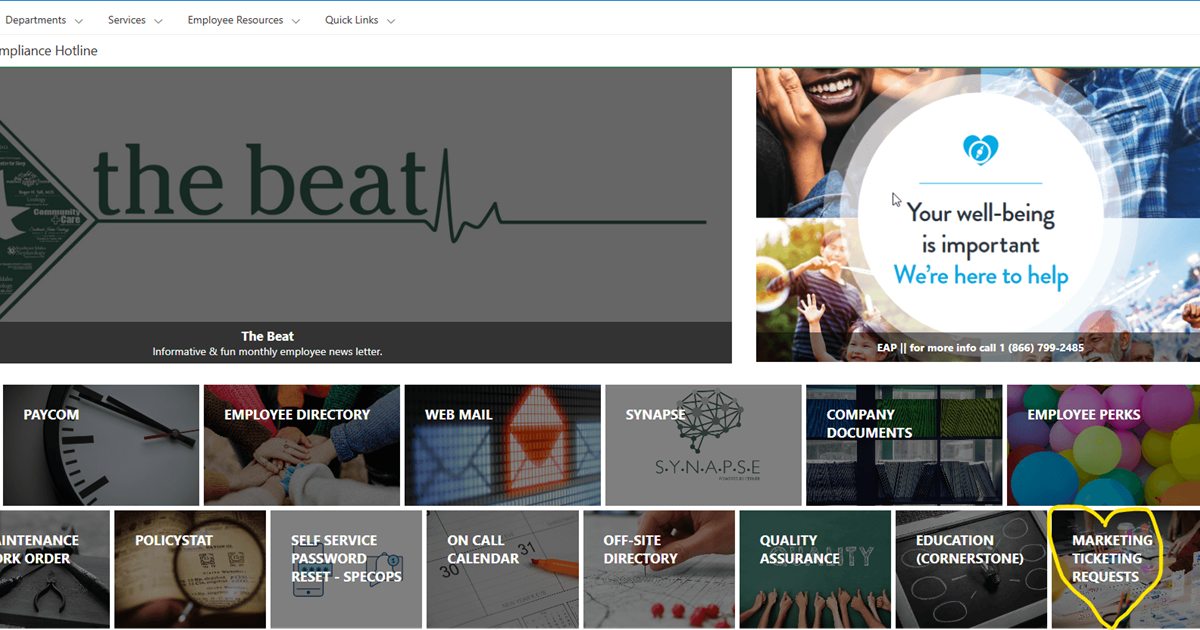
Task: Open the Quality Assurance tile
Action: coord(815,569)
